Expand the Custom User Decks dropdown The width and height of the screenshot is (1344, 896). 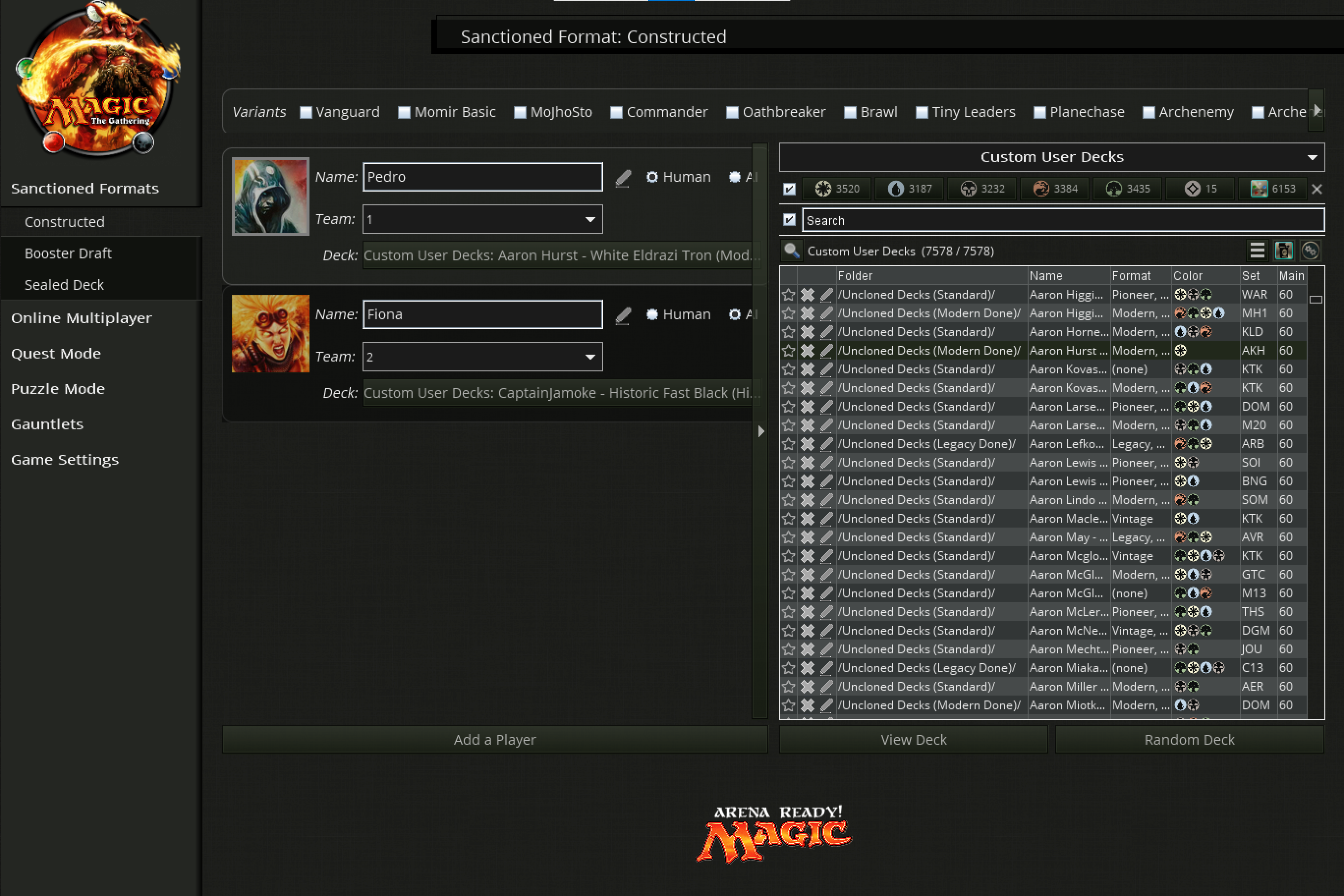click(1312, 158)
